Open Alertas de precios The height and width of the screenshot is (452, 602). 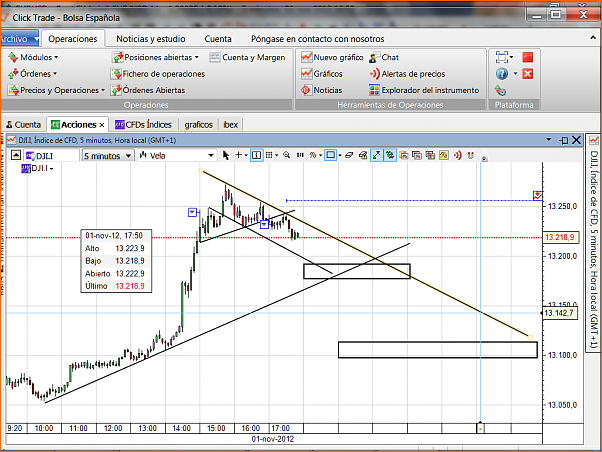tap(407, 74)
